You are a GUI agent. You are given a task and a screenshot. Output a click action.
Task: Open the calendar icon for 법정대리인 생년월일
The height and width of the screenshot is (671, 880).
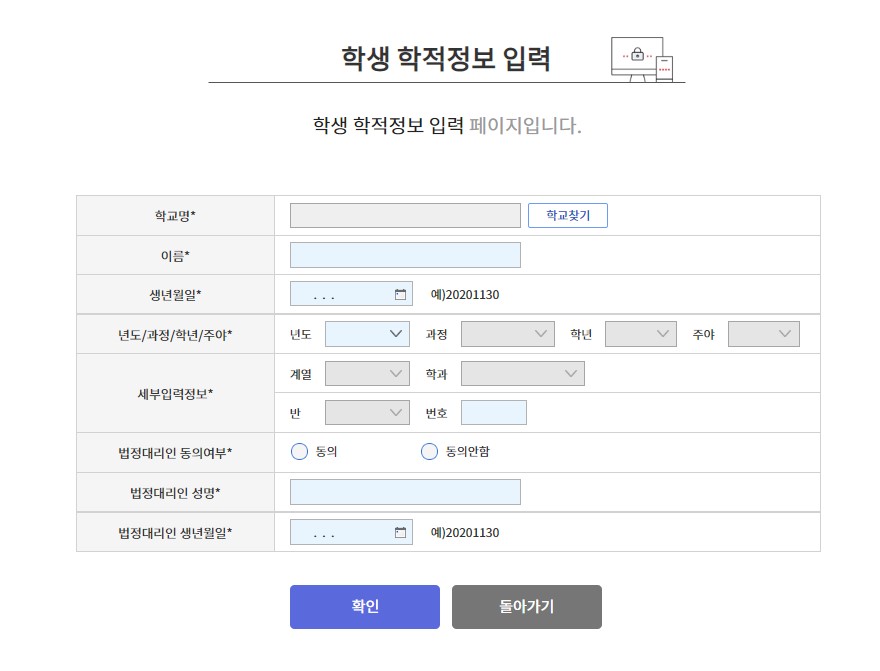400,532
